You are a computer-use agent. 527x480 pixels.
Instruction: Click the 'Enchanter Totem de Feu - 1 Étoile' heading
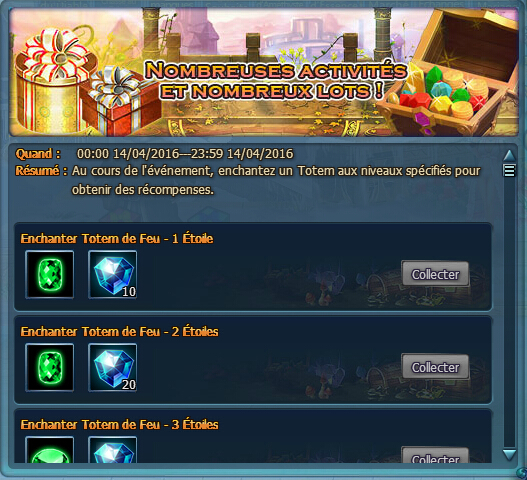coord(117,239)
